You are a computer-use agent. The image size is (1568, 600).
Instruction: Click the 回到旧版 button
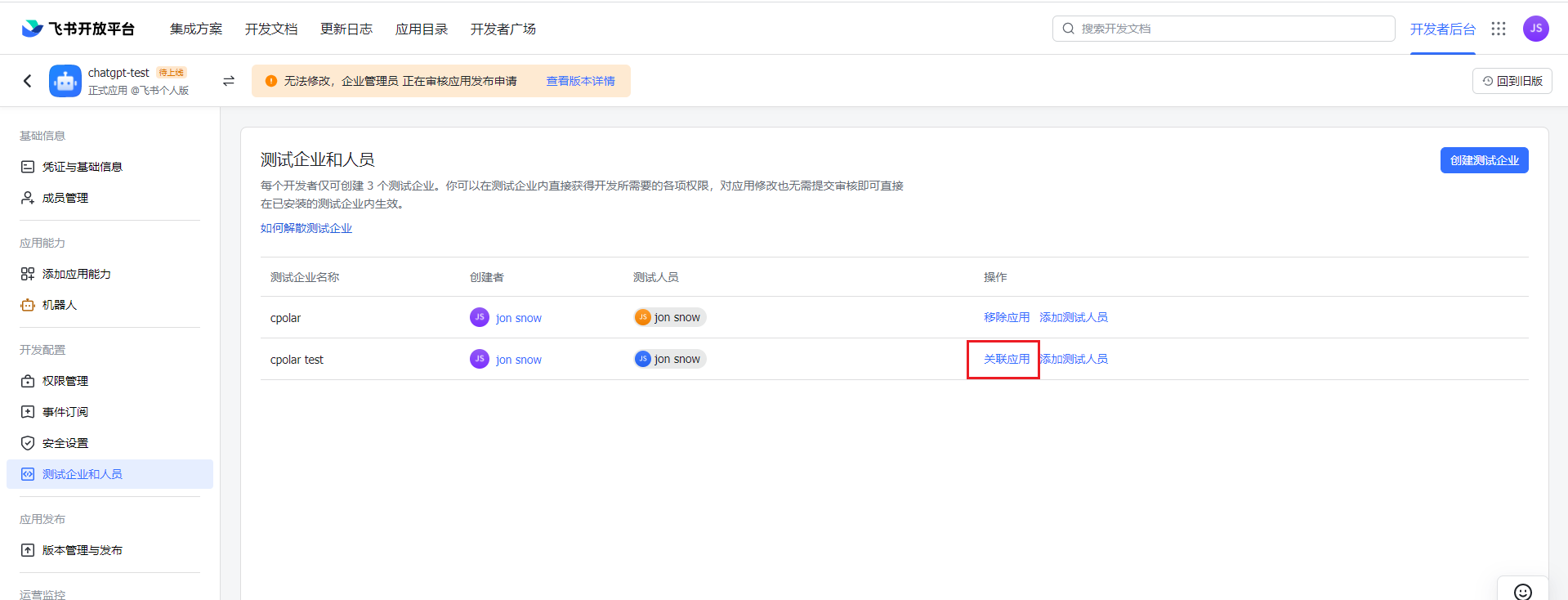[x=1512, y=81]
